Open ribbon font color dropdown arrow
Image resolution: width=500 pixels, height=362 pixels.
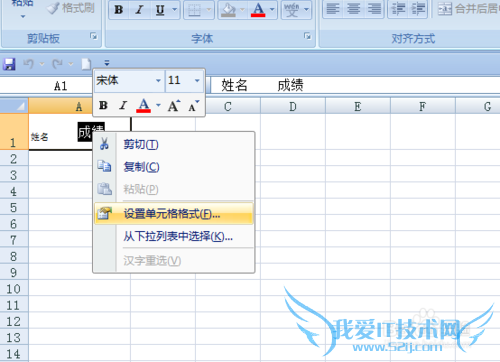pos(272,10)
